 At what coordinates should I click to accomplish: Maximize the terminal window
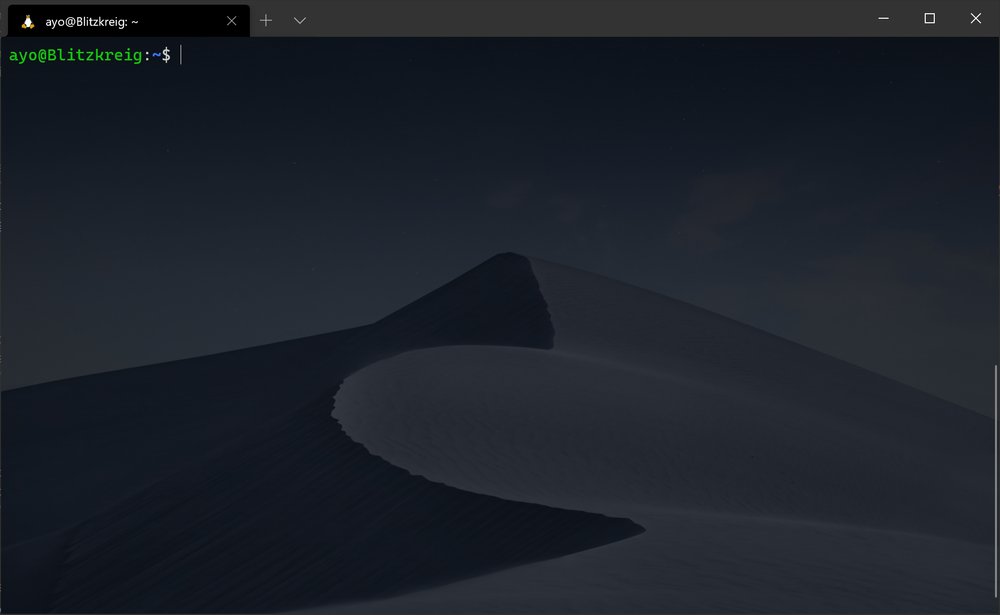coord(930,19)
